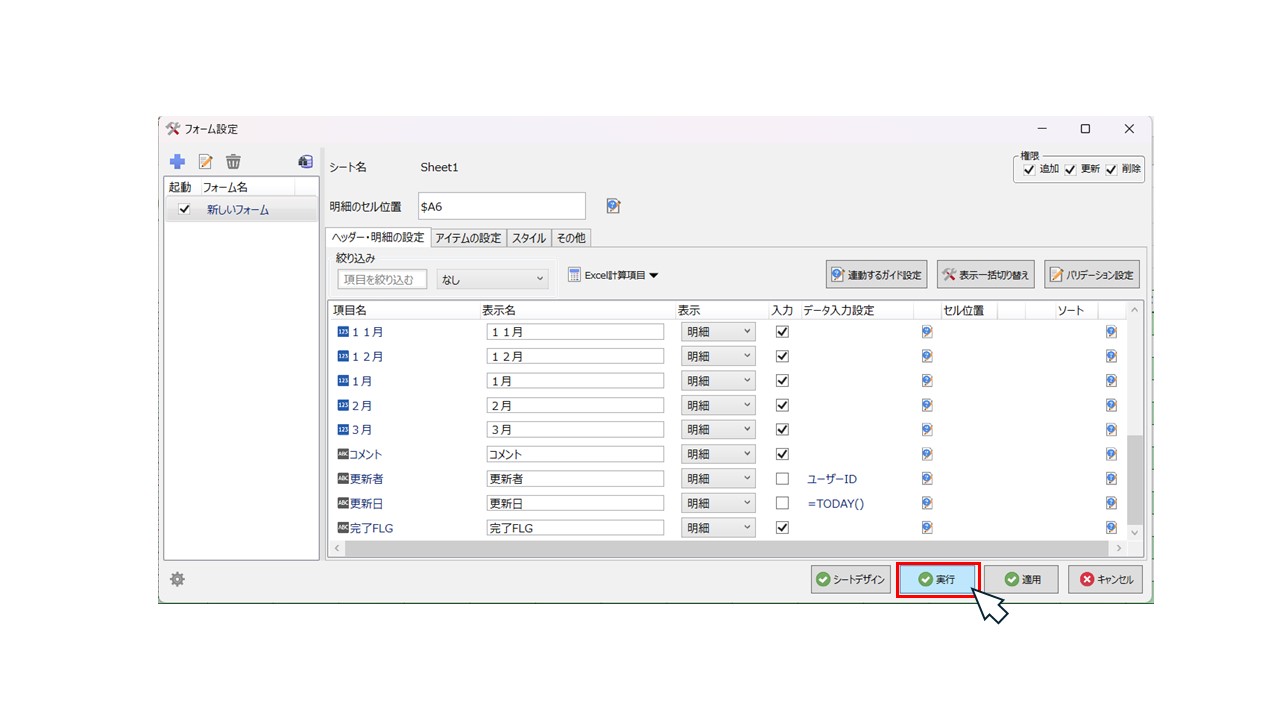Click the copy form icon above form list
The width and height of the screenshot is (1280, 720).
point(305,161)
